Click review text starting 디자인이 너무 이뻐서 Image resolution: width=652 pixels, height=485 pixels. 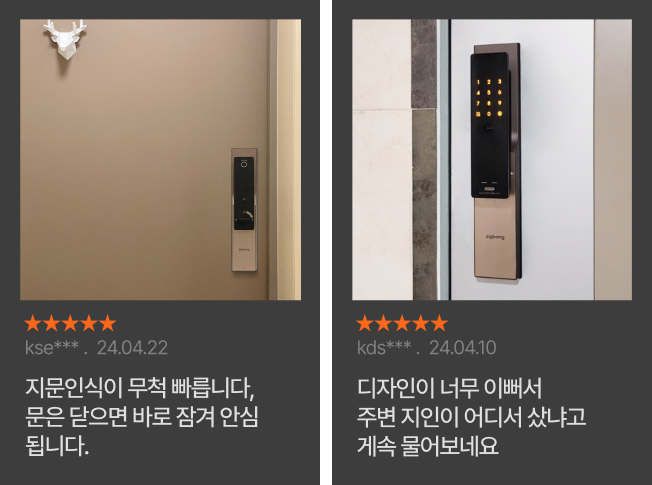tap(472, 417)
